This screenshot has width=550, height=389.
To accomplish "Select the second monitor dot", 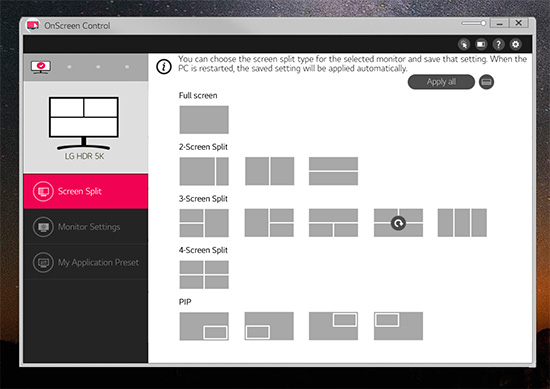I will 69,67.
